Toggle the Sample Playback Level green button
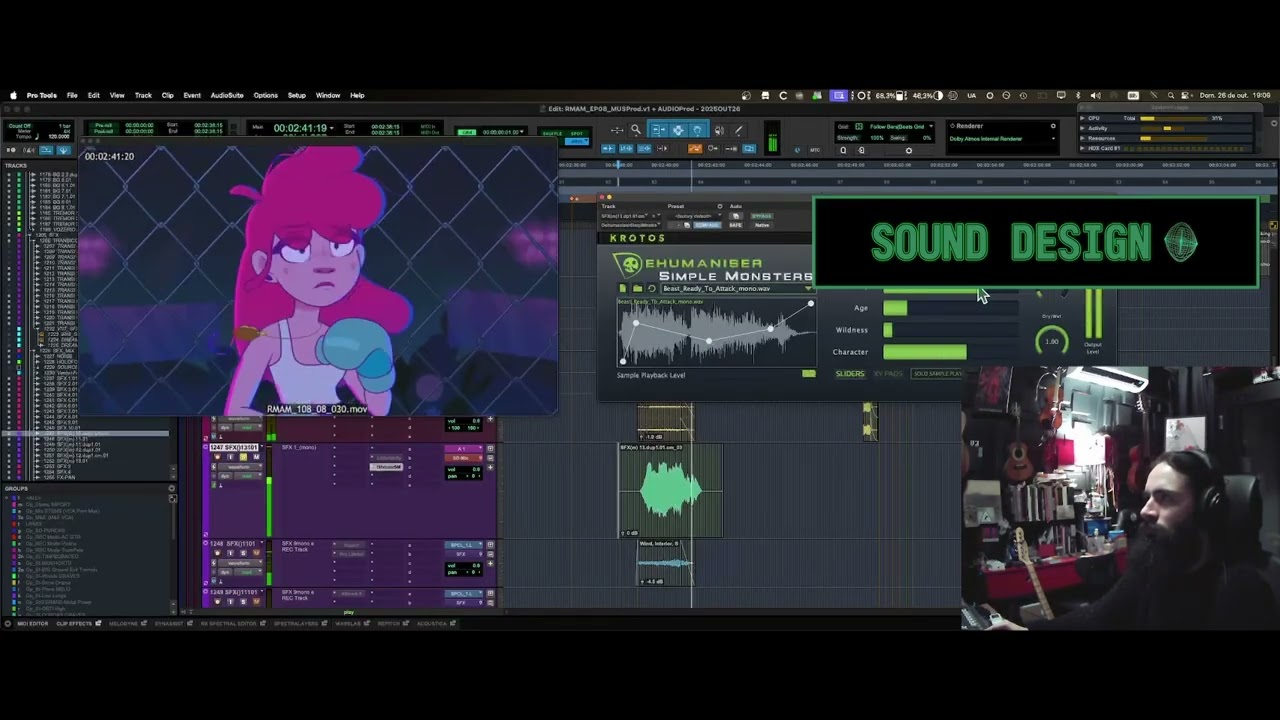The image size is (1280, 720). [808, 374]
